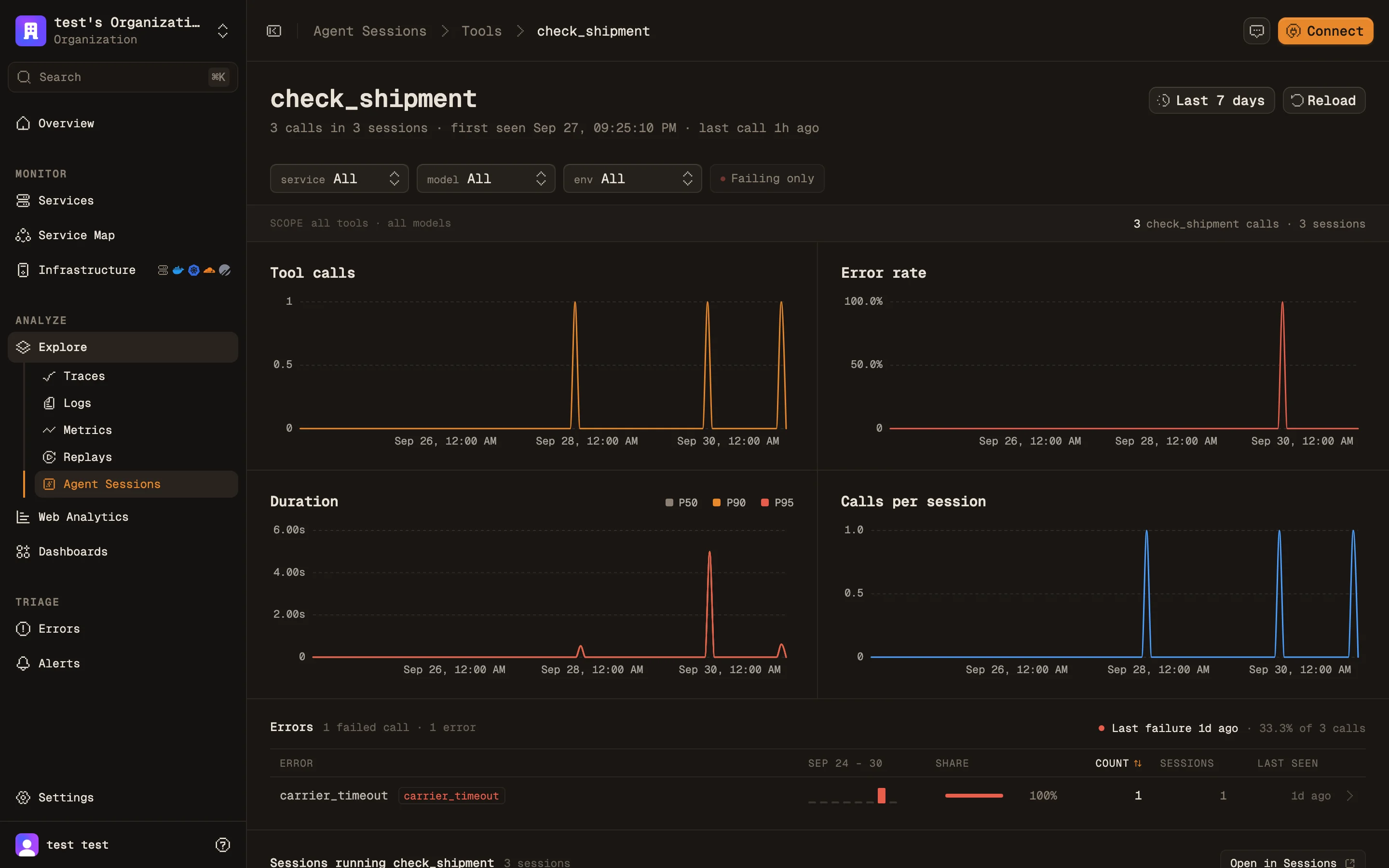Expand the organization switcher chevrons
Viewport: 1389px width, 868px height.
tap(223, 31)
